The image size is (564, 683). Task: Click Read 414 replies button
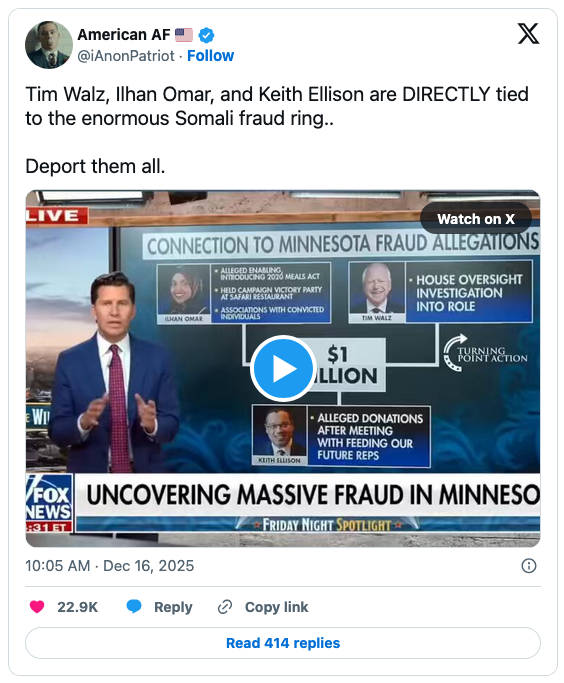[x=283, y=643]
